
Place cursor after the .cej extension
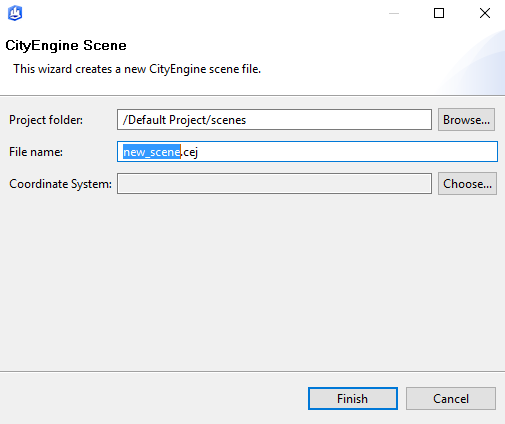pos(199,152)
